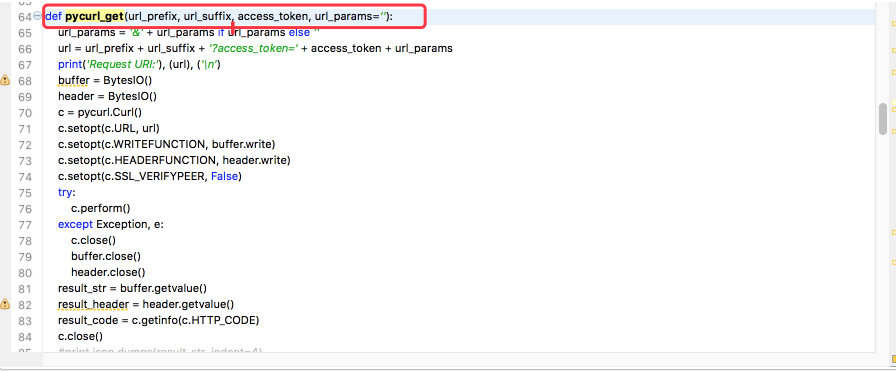
Task: Click buffer.close() on line 79
Action: (106, 257)
